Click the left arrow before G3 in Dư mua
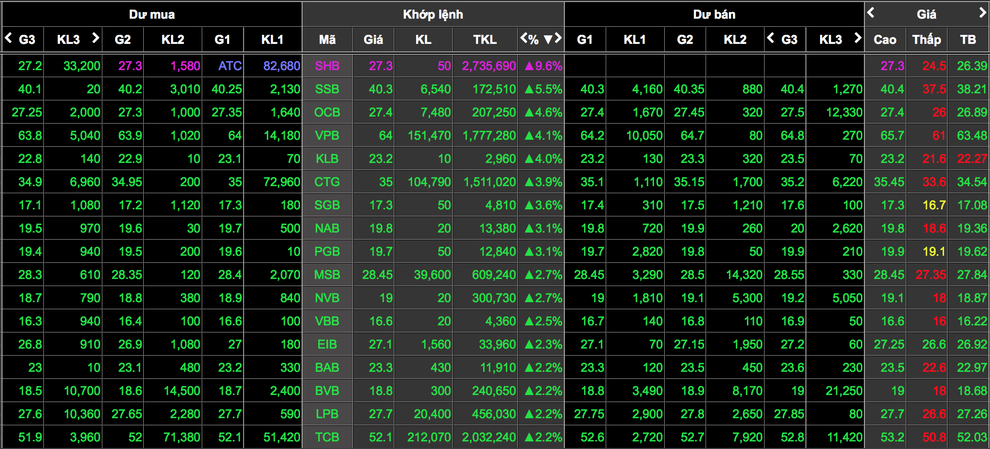The width and height of the screenshot is (990, 449). pos(8,38)
